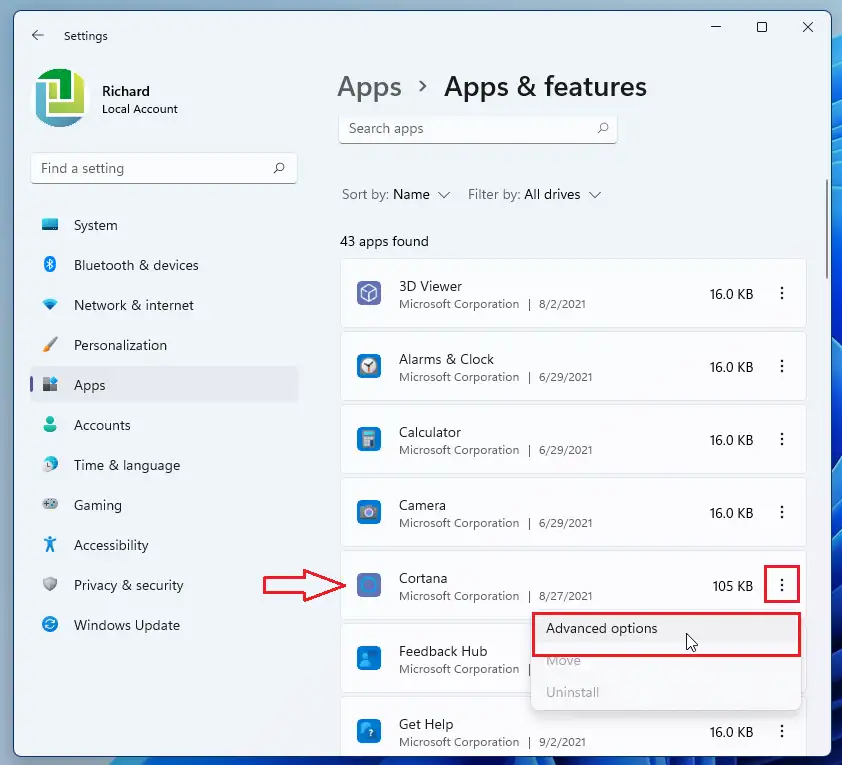
Task: Open more options for Calculator
Action: pos(782,439)
